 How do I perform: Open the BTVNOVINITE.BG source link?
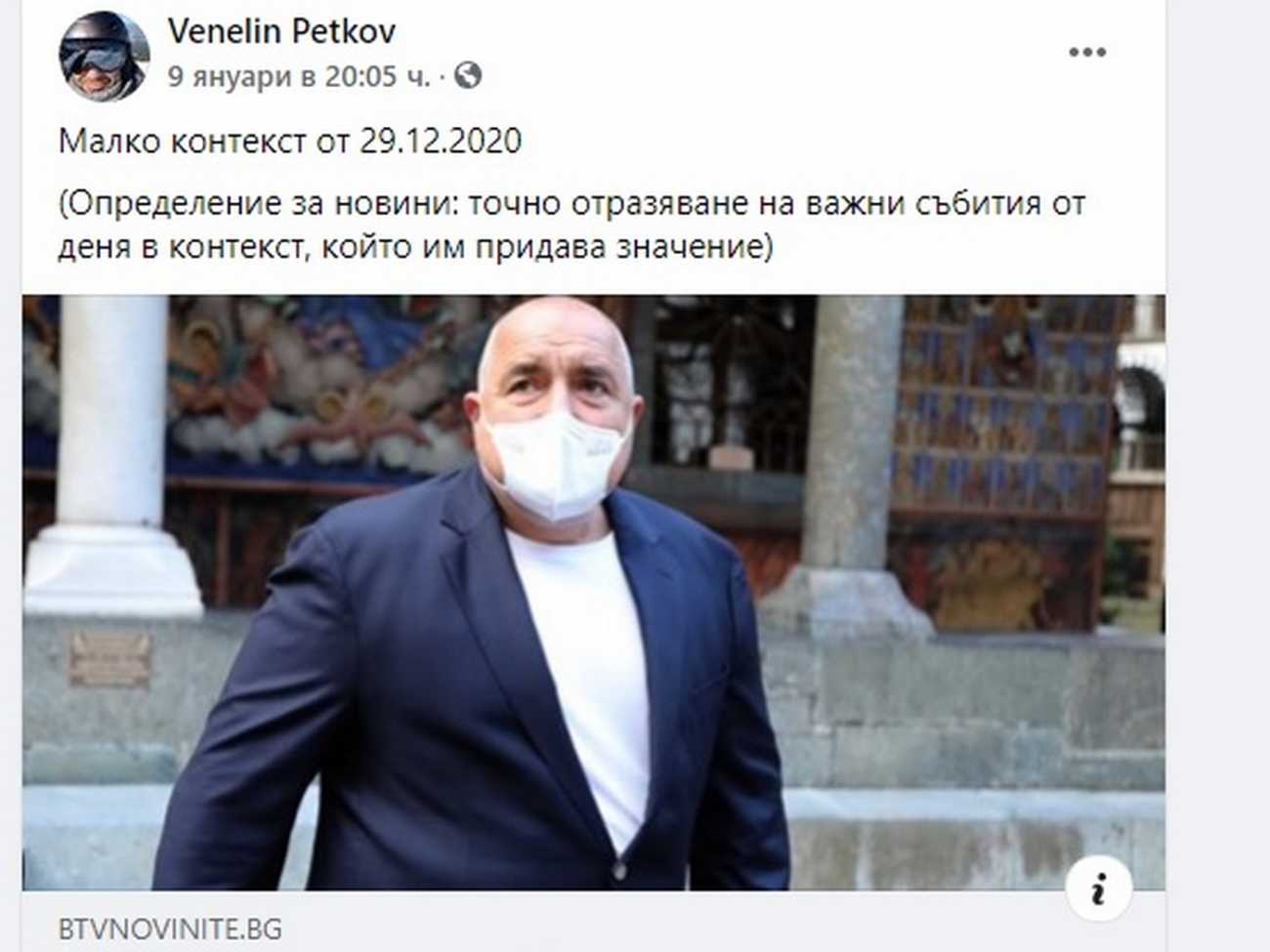(x=170, y=929)
